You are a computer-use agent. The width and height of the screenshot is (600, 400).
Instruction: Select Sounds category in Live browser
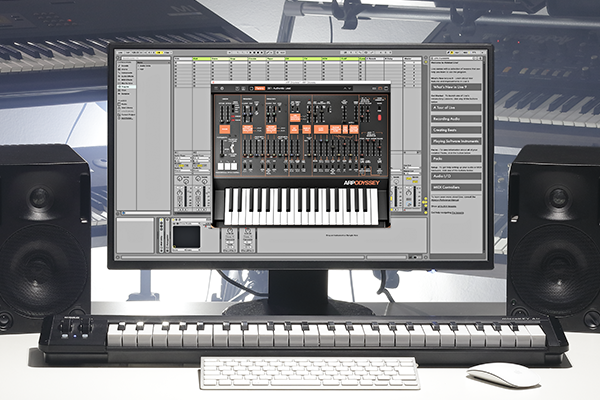(126, 66)
